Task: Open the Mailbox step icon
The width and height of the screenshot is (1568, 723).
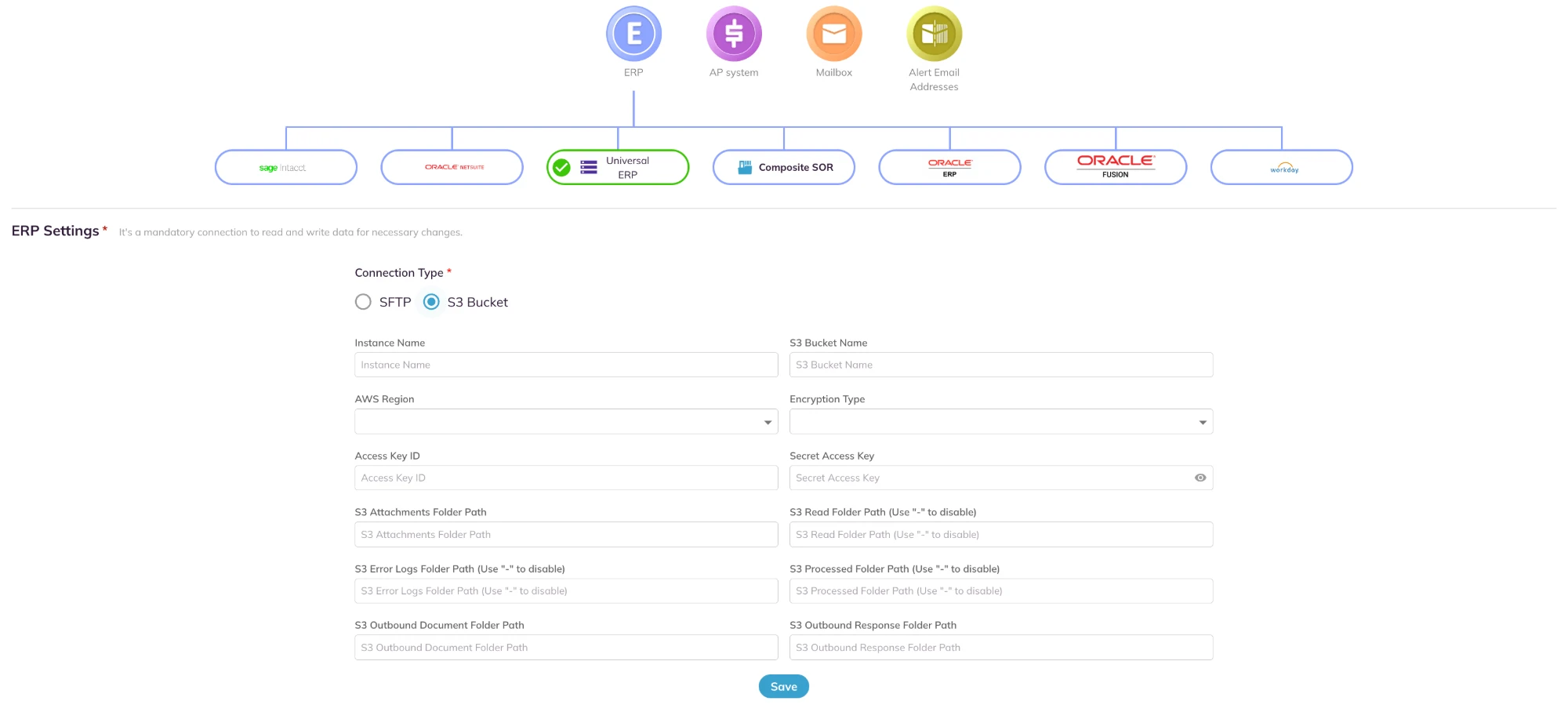Action: (834, 34)
